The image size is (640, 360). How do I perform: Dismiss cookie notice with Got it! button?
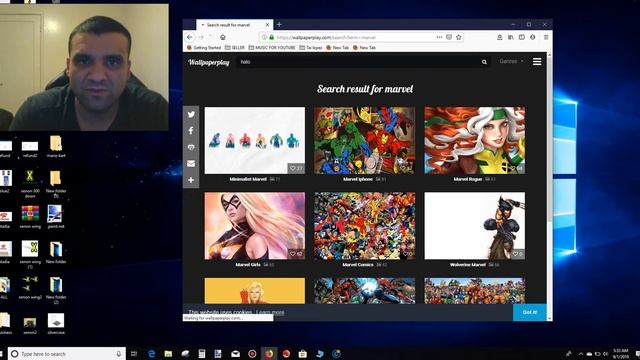click(x=530, y=312)
